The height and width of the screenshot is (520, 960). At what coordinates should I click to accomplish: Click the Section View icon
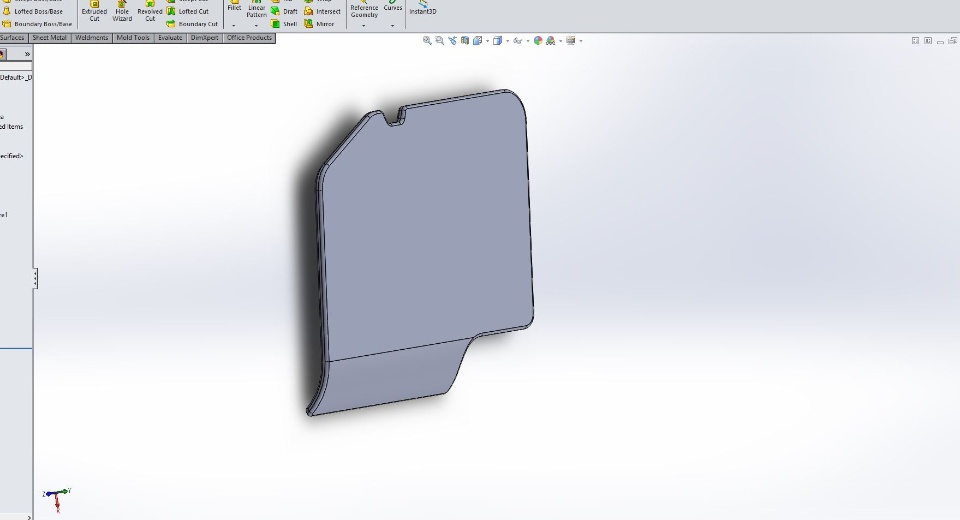[465, 40]
